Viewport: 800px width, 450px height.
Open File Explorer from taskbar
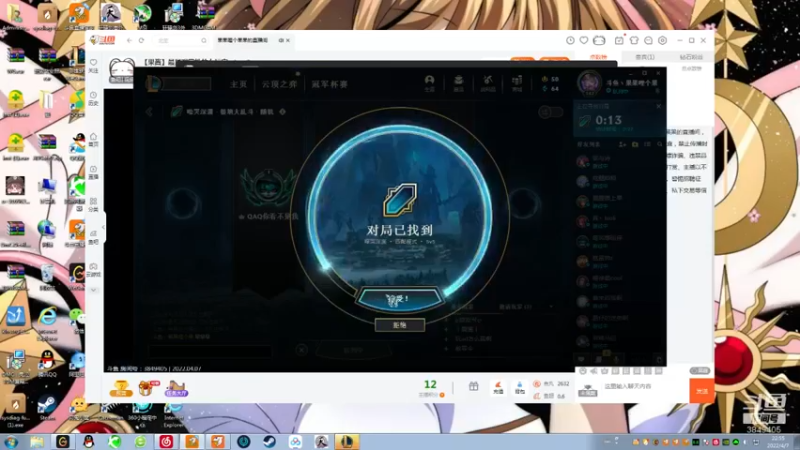[37, 441]
